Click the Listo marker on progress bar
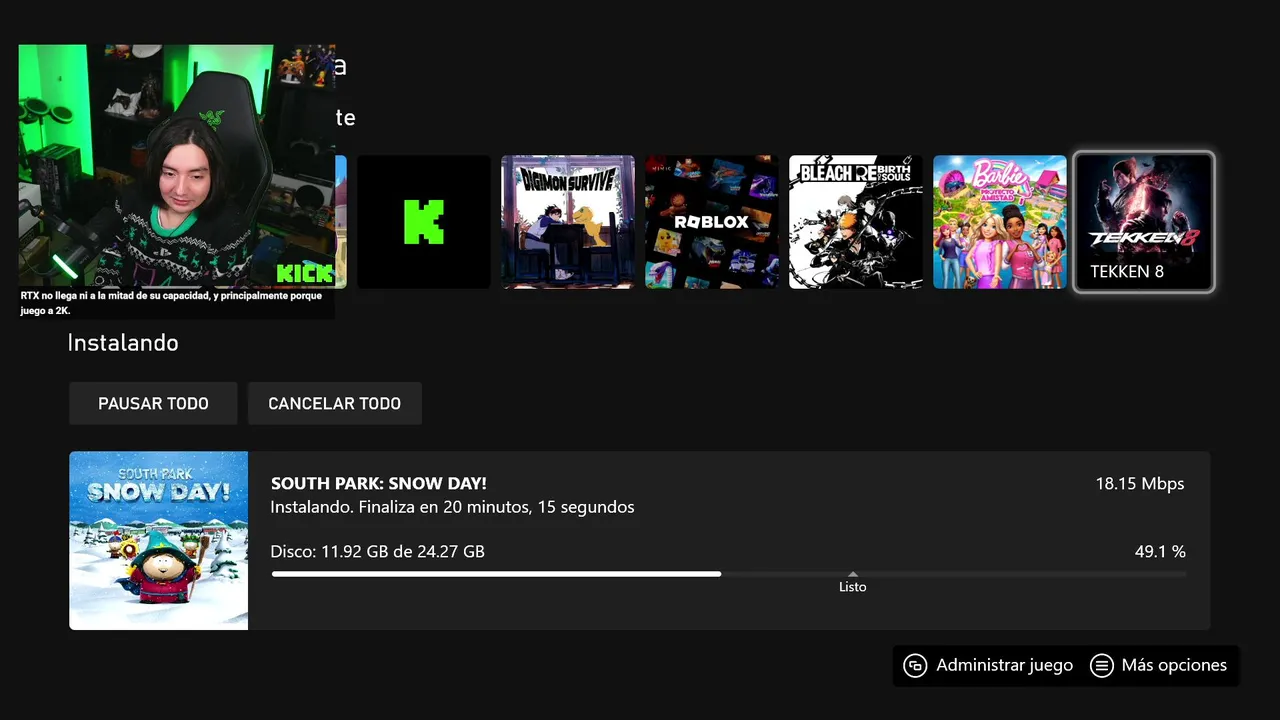Viewport: 1280px width, 720px height. 853,583
